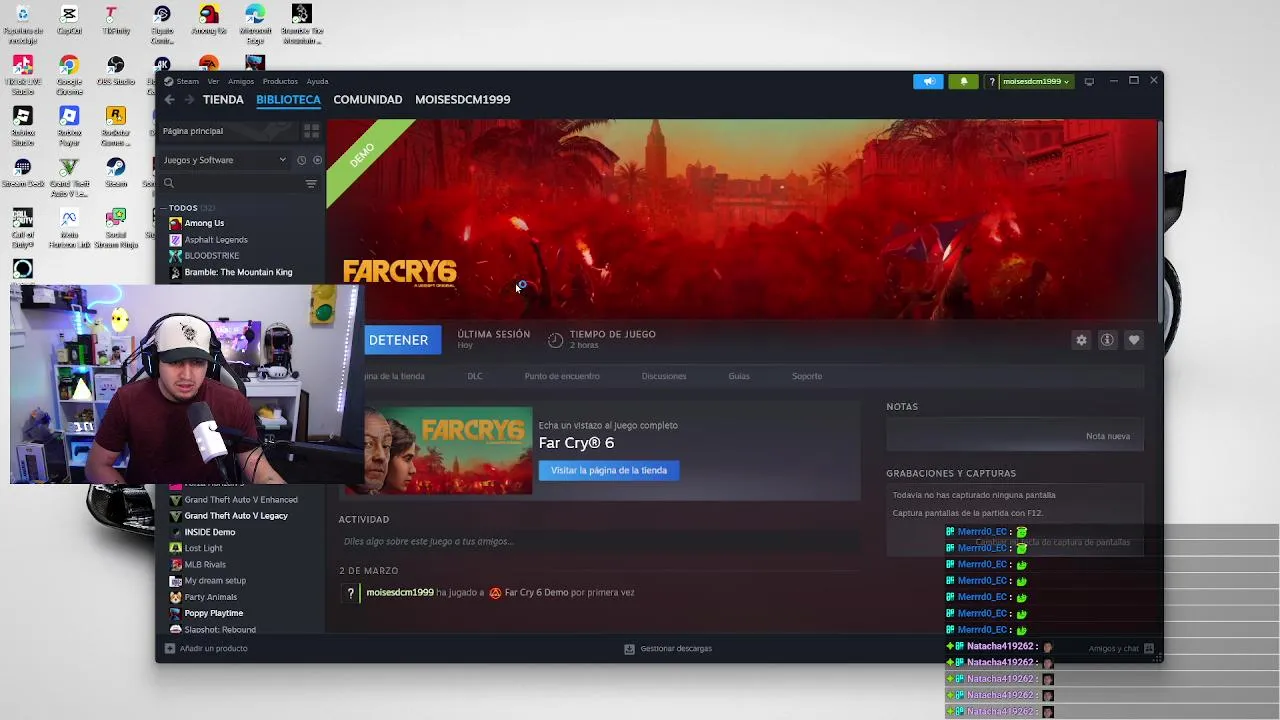Open Far Cry 6 Demo activity link

click(x=536, y=592)
